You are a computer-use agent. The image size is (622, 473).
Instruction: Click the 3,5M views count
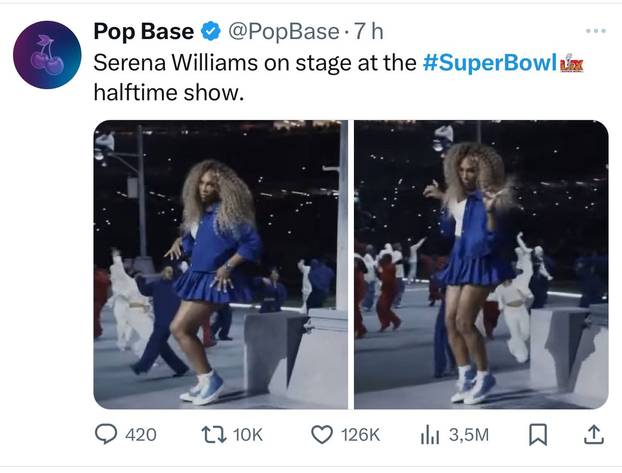469,434
